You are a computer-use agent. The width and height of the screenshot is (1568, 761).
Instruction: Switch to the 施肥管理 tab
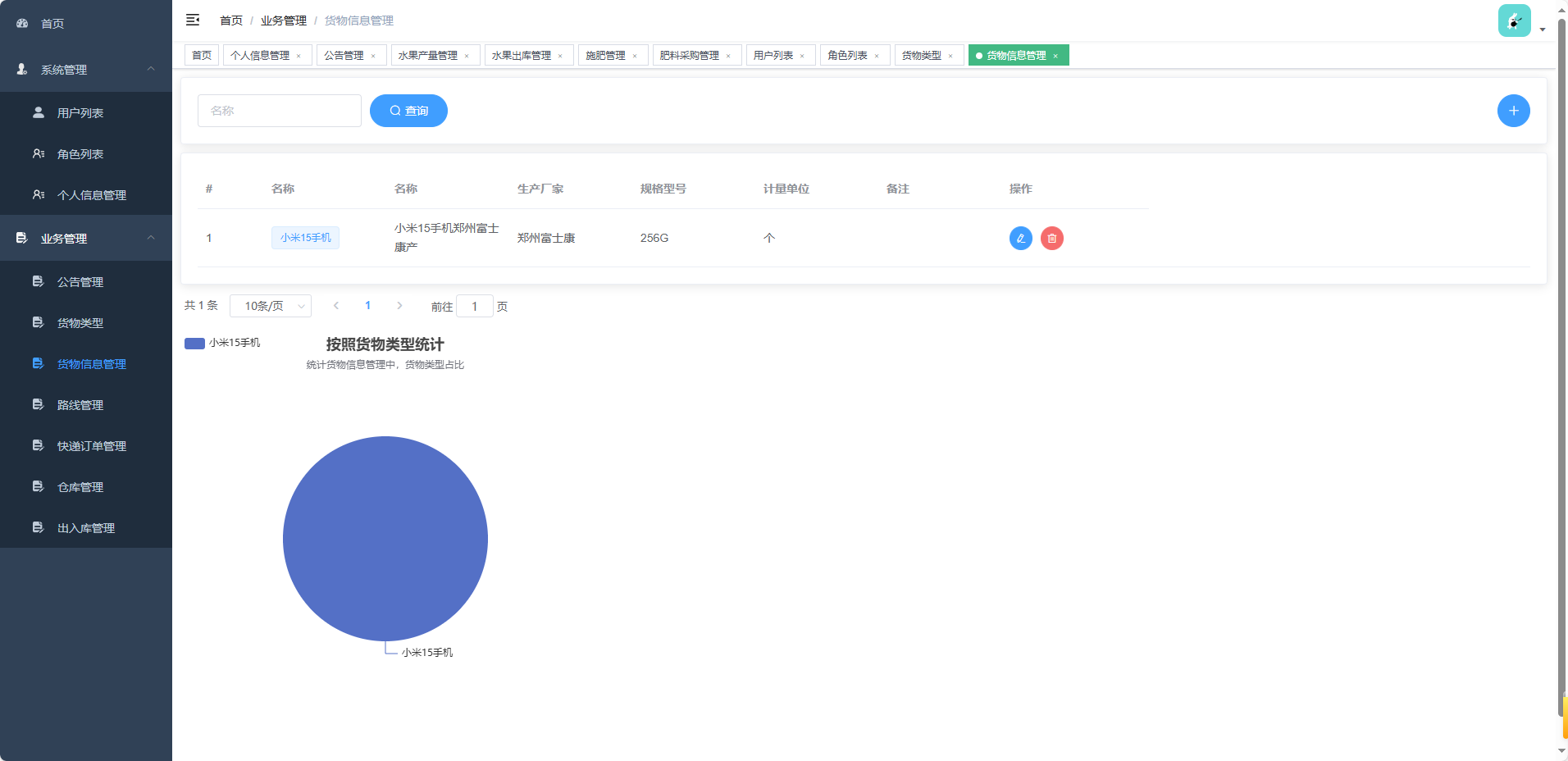coord(607,55)
